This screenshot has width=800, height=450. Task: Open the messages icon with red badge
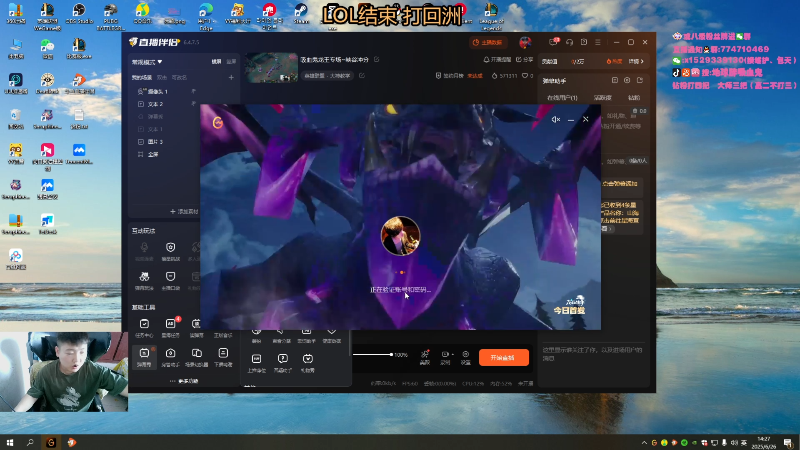(x=554, y=42)
